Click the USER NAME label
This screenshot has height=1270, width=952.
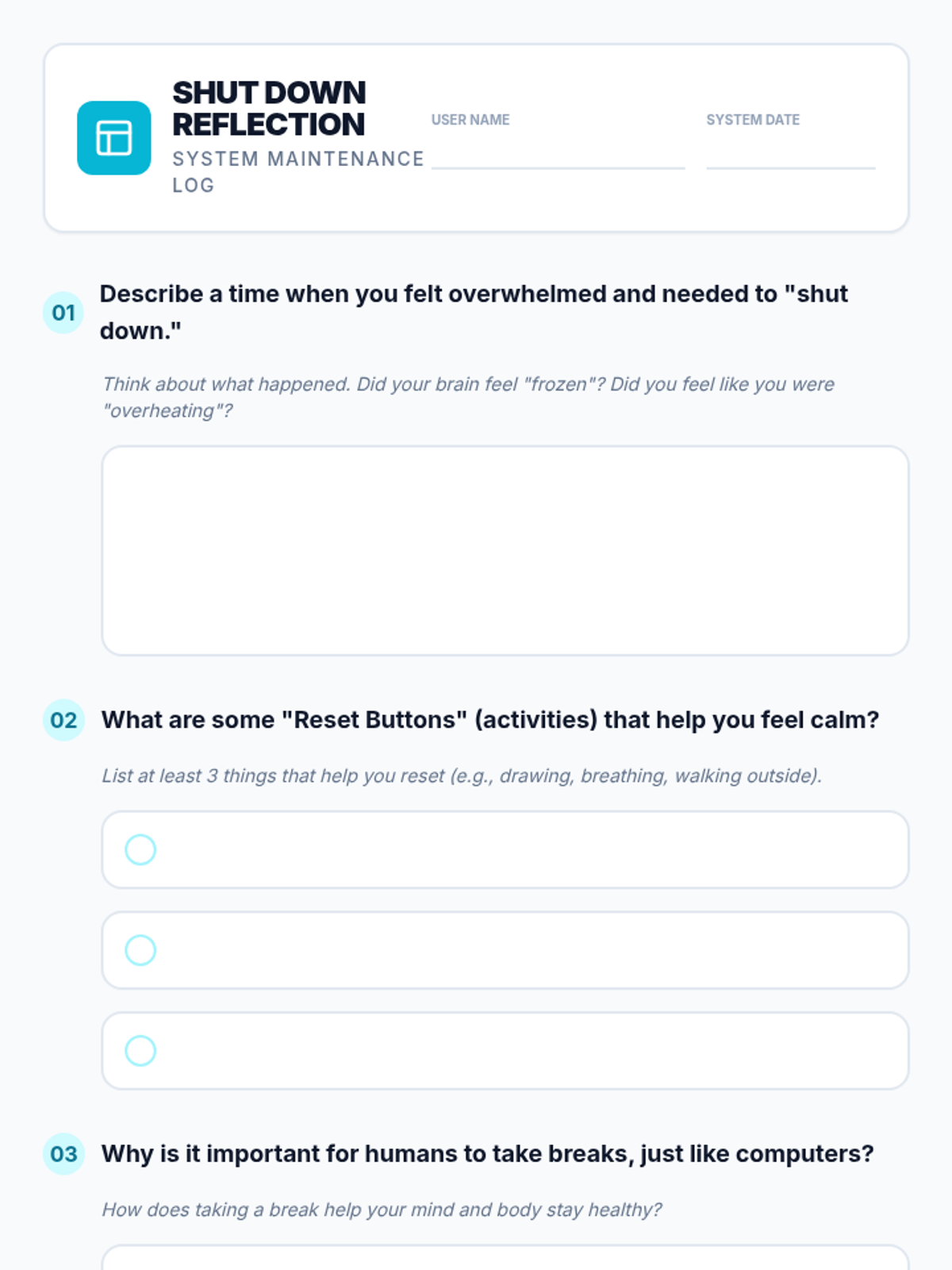coord(470,120)
